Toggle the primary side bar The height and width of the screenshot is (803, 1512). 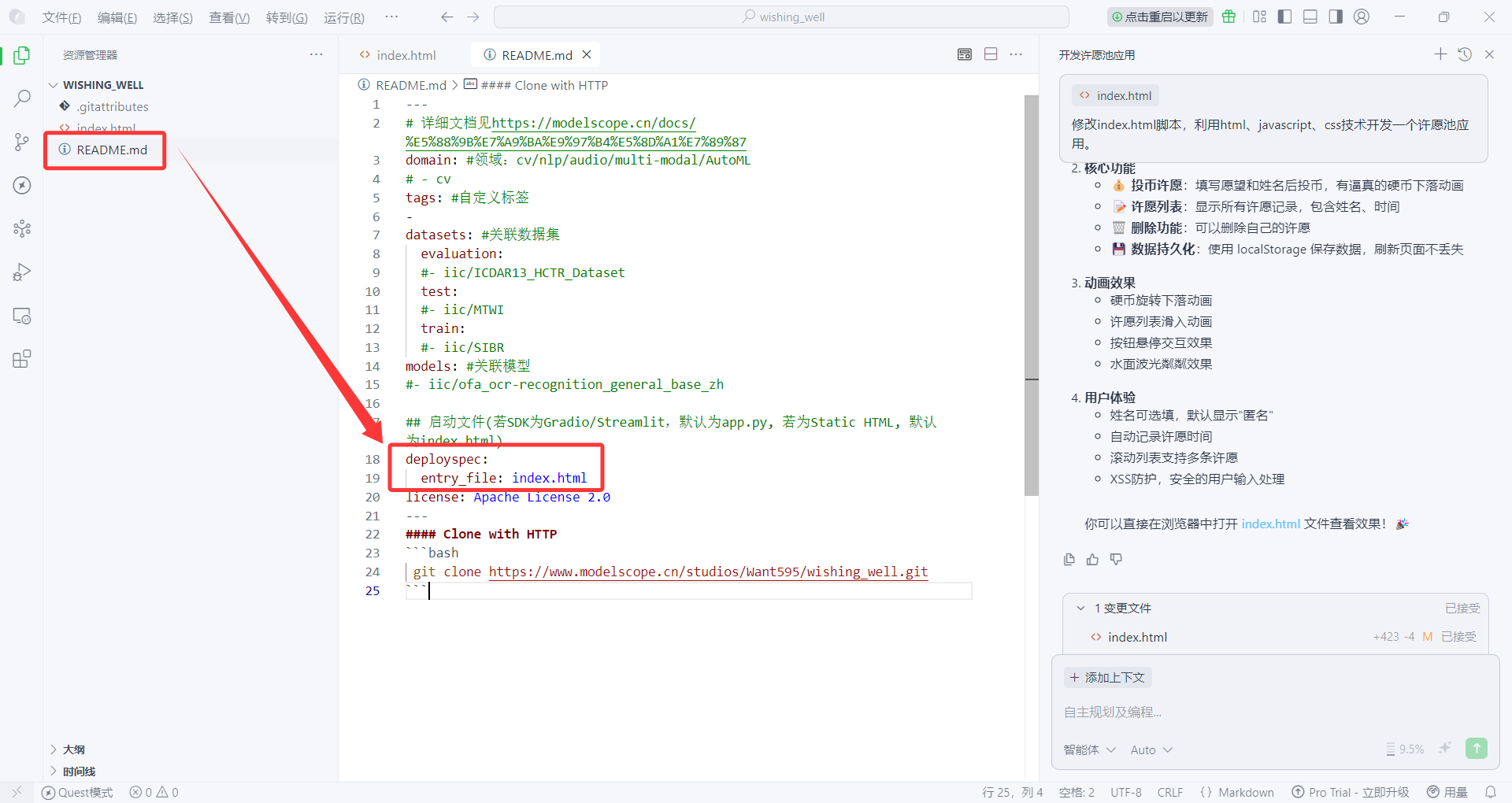(x=1284, y=17)
